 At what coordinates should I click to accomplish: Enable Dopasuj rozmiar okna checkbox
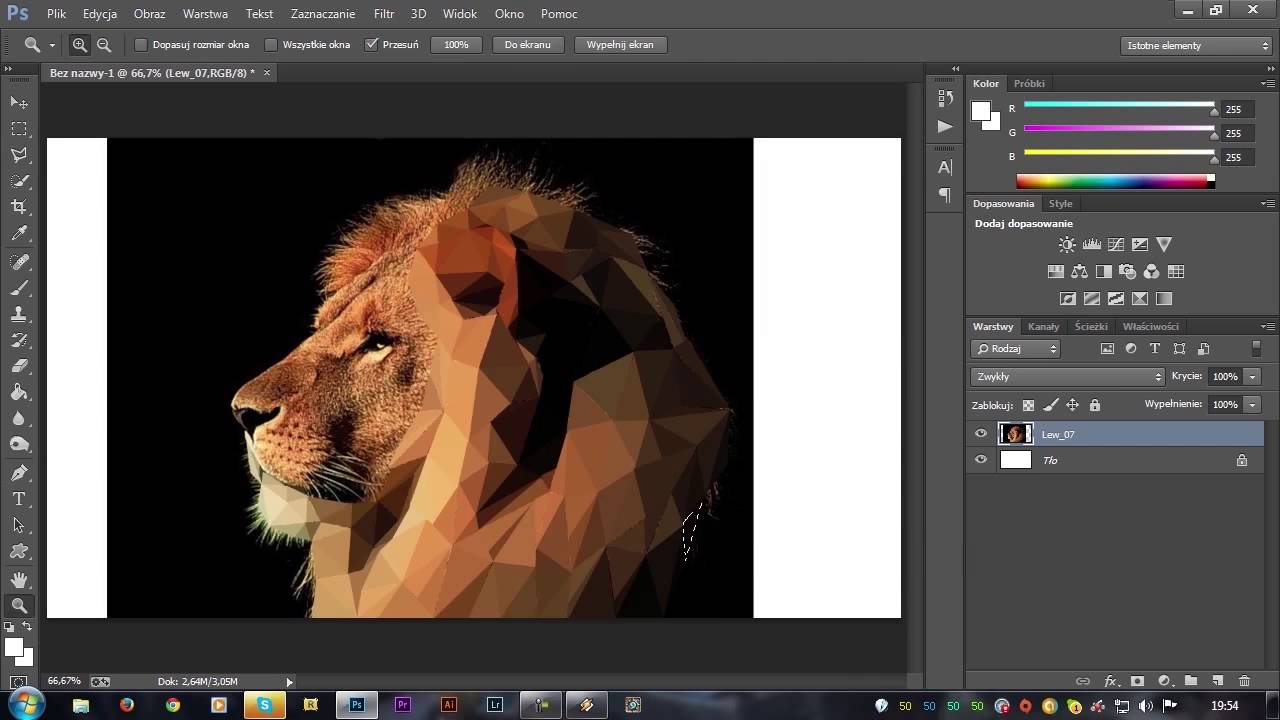[141, 45]
